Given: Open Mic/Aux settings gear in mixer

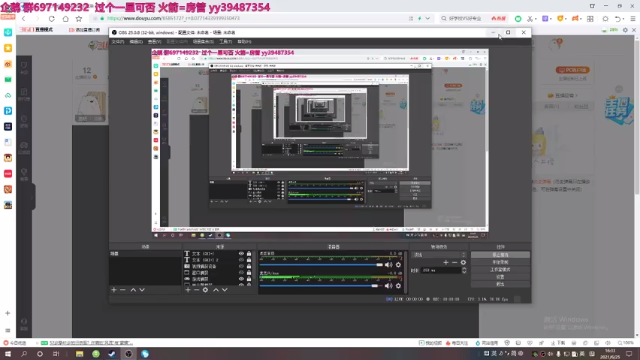Looking at the screenshot, I should click(398, 286).
